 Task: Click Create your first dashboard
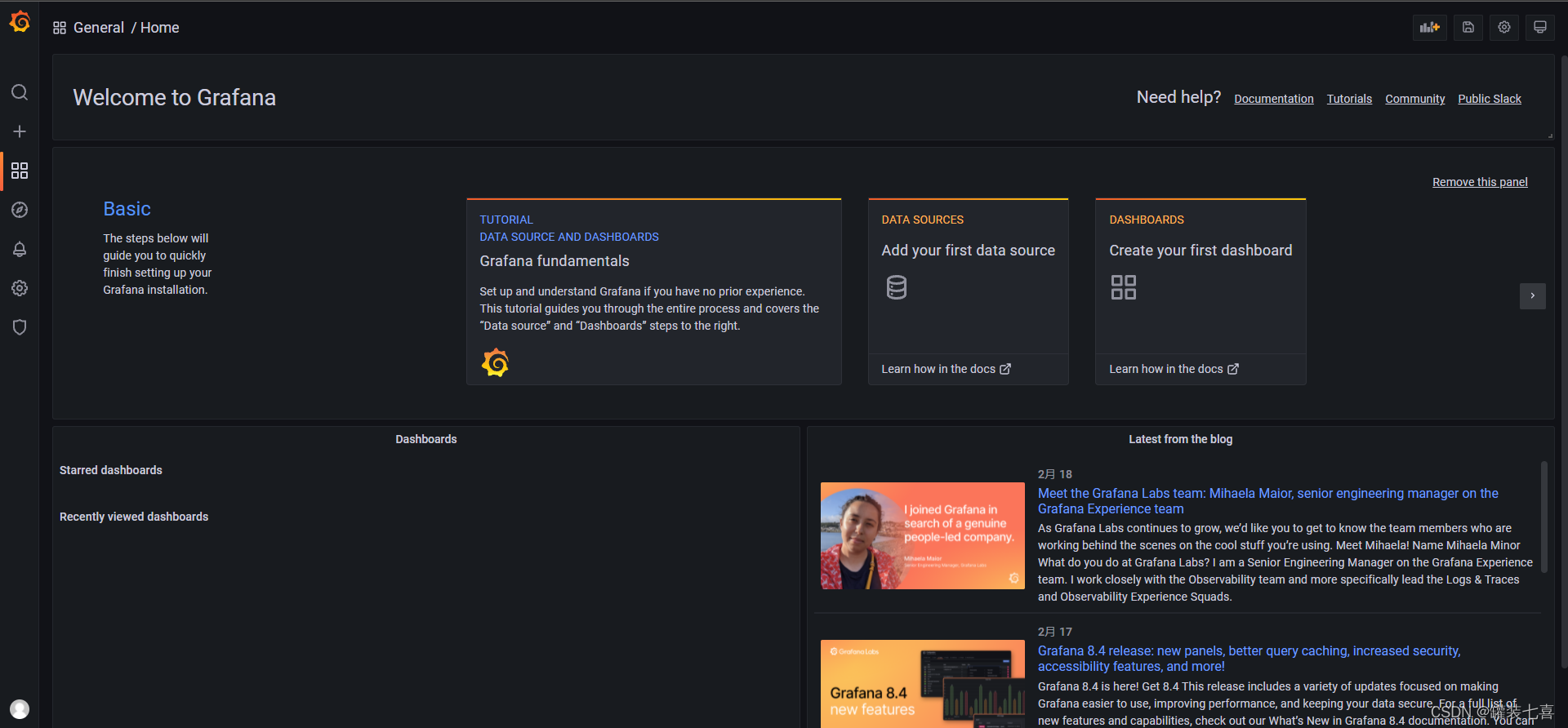pyautogui.click(x=1200, y=251)
